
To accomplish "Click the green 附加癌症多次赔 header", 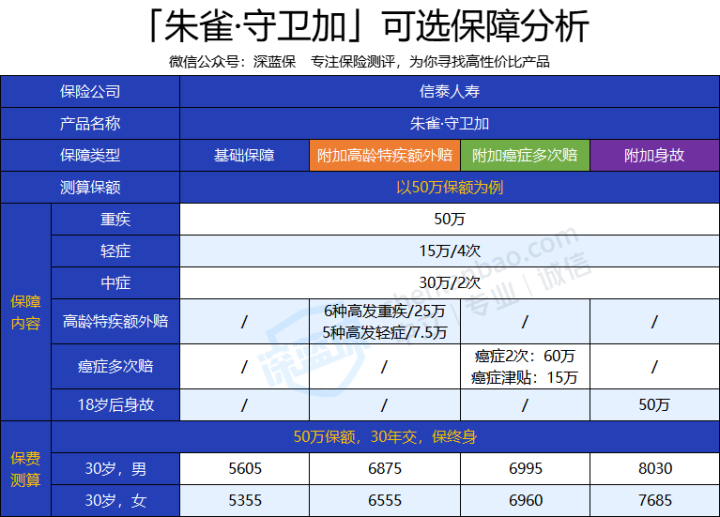I will tap(525, 156).
